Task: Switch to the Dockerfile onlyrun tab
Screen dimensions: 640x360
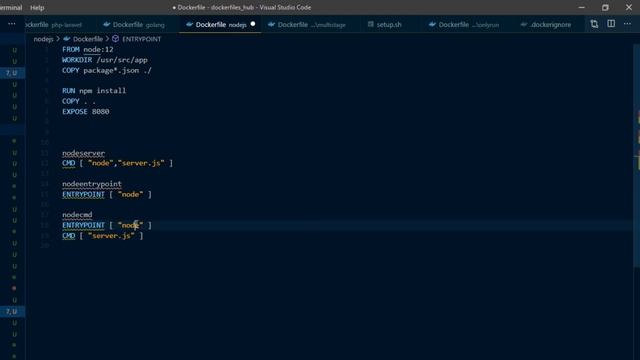Action: [464, 24]
